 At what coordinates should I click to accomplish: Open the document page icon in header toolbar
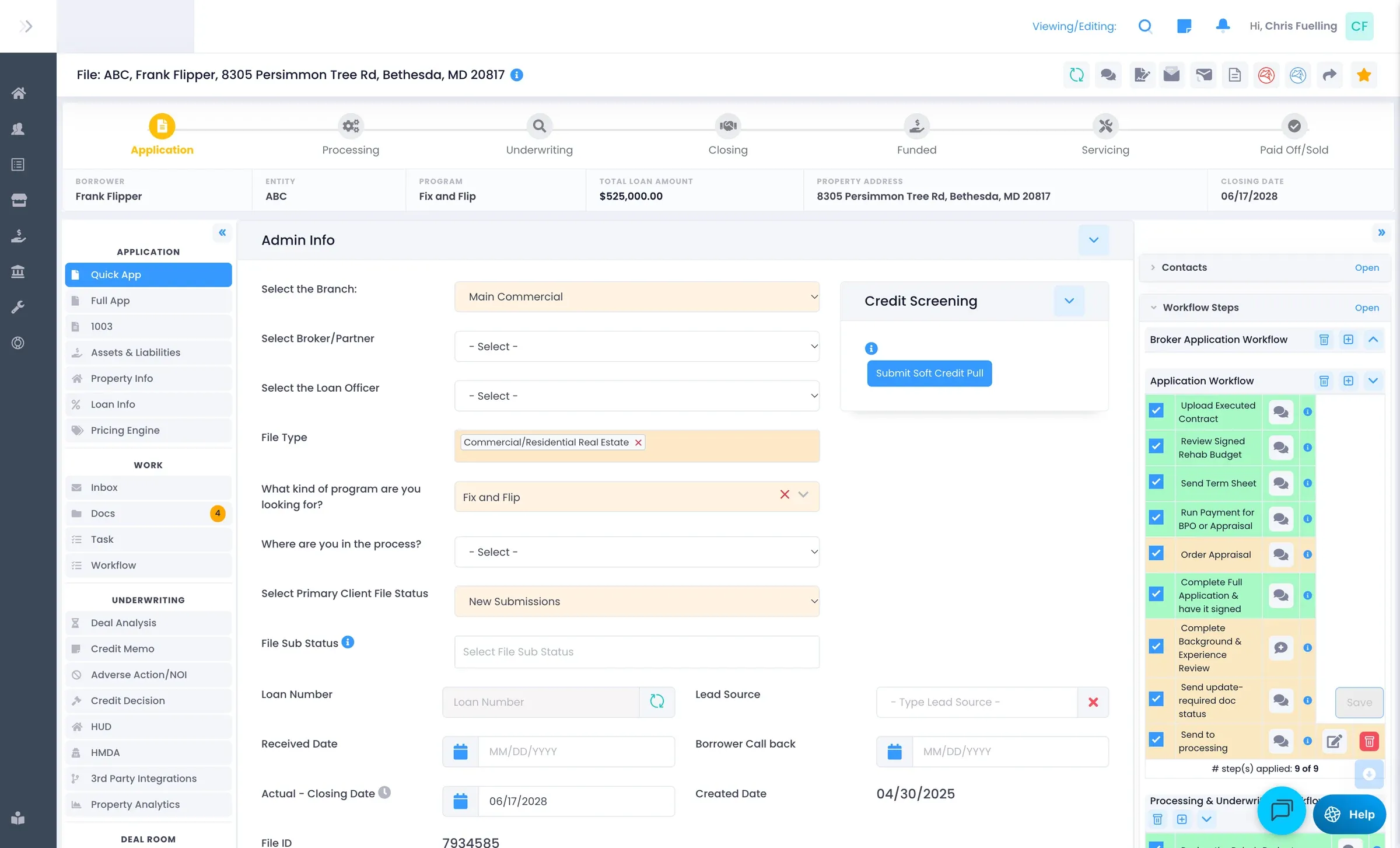click(x=1234, y=75)
